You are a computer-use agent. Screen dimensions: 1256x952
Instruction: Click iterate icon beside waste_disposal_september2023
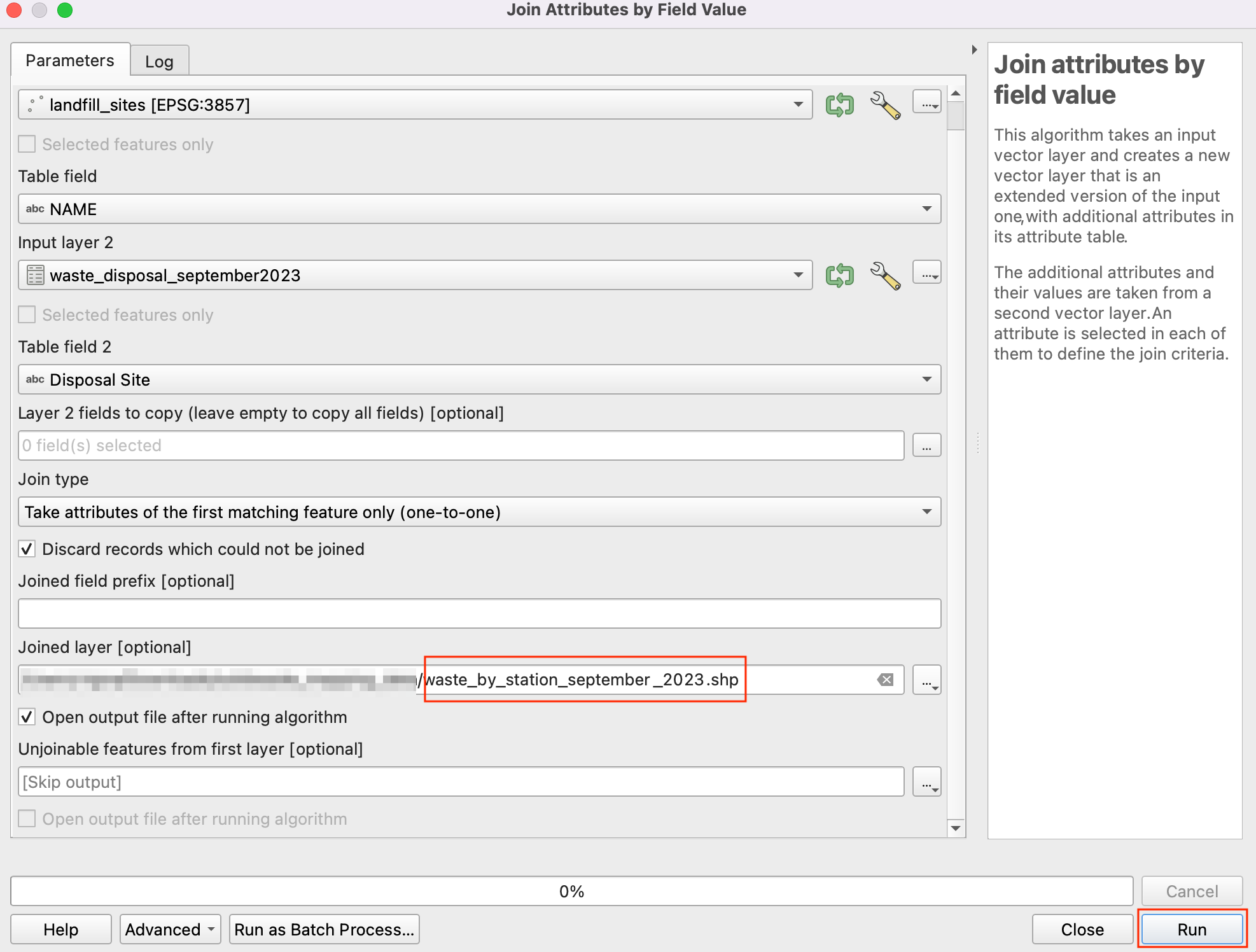pyautogui.click(x=839, y=275)
